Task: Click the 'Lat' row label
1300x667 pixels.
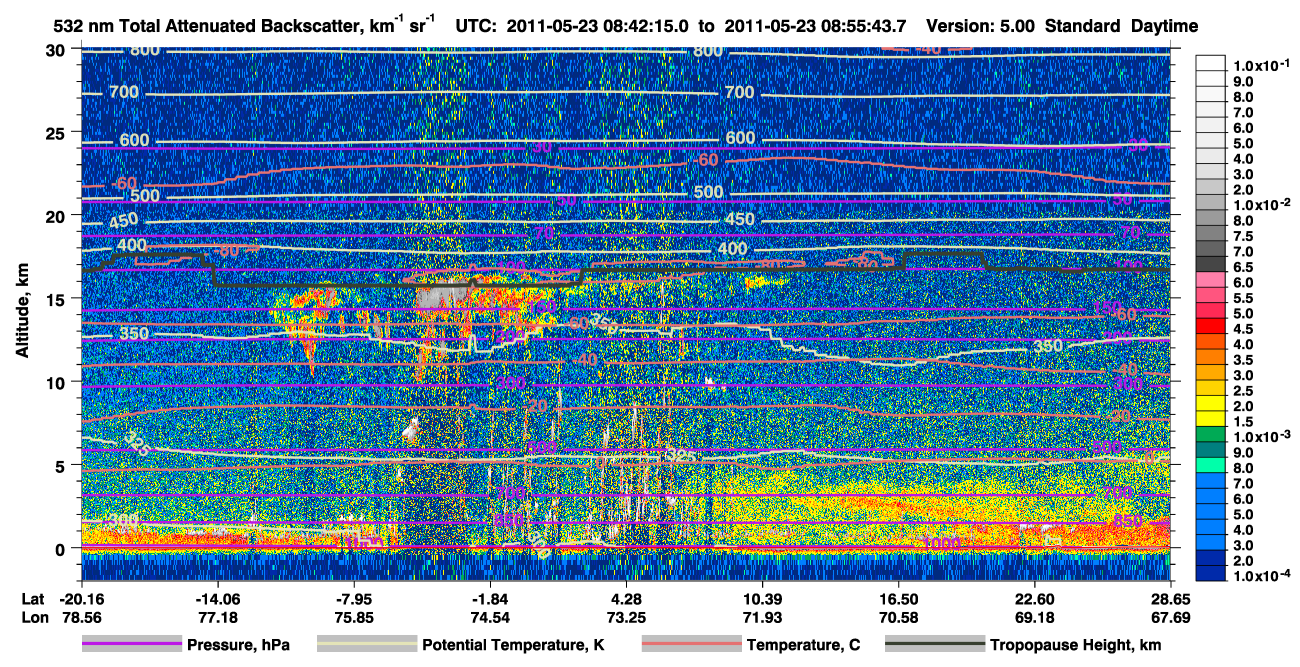Action: coord(33,598)
